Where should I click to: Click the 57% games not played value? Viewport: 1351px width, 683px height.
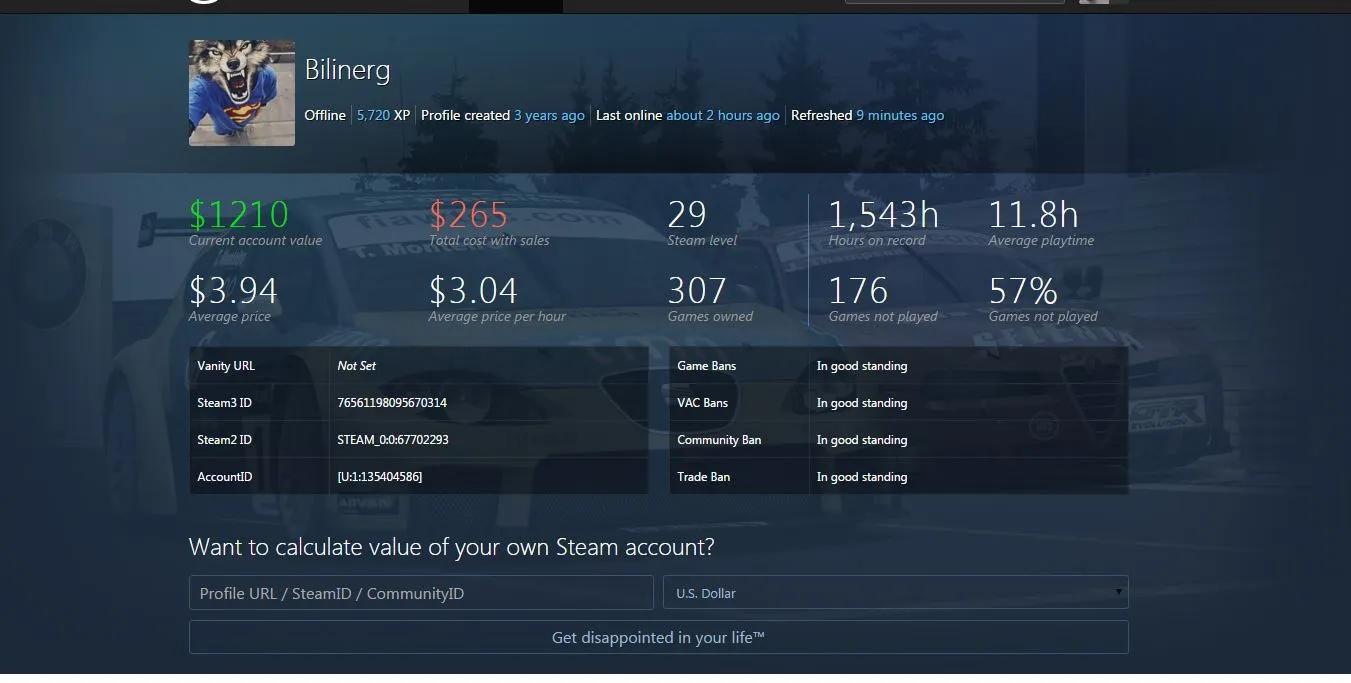(x=1023, y=290)
